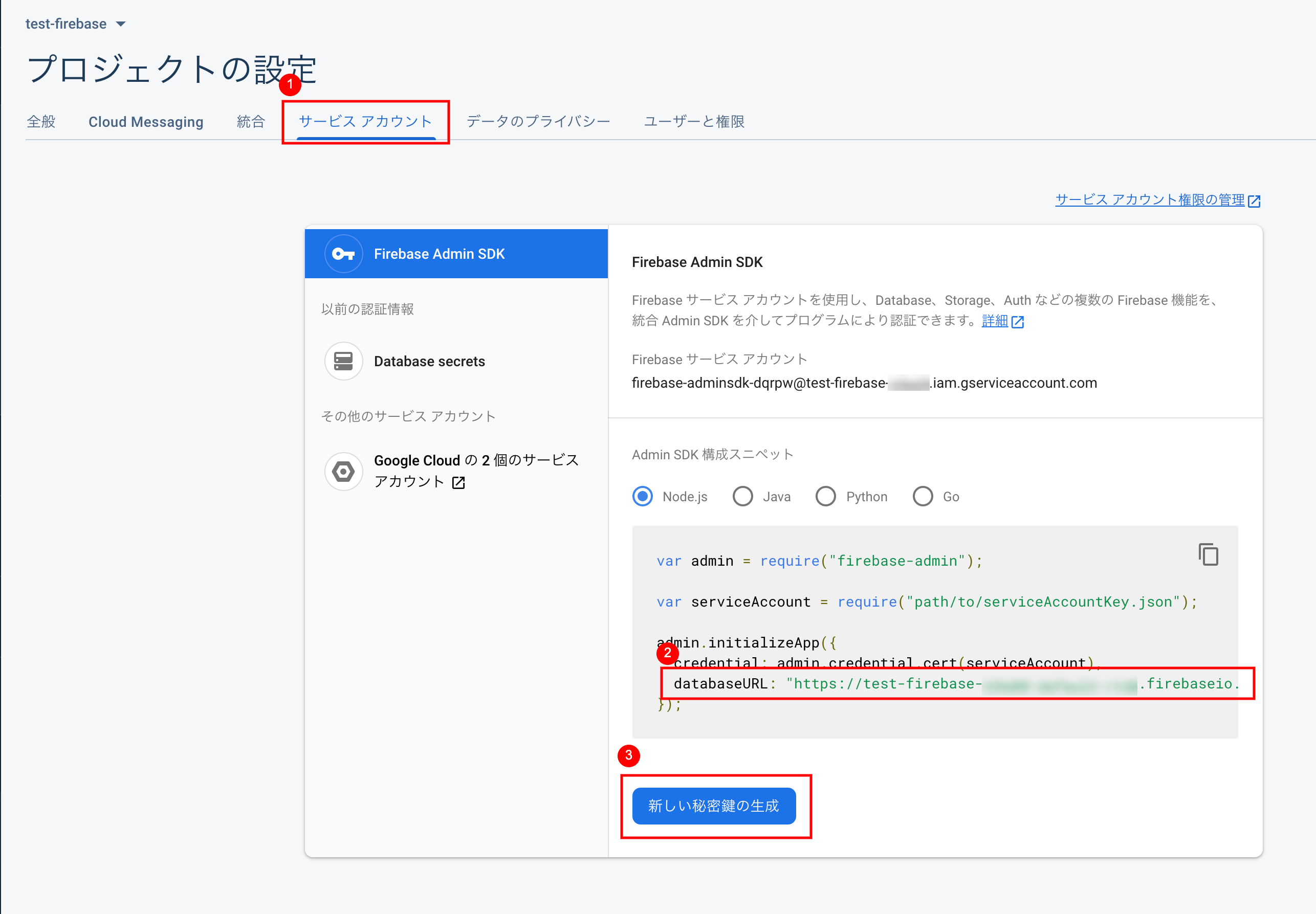Viewport: 1316px width, 914px height.
Task: Open the test-firebase project dropdown
Action: click(75, 24)
